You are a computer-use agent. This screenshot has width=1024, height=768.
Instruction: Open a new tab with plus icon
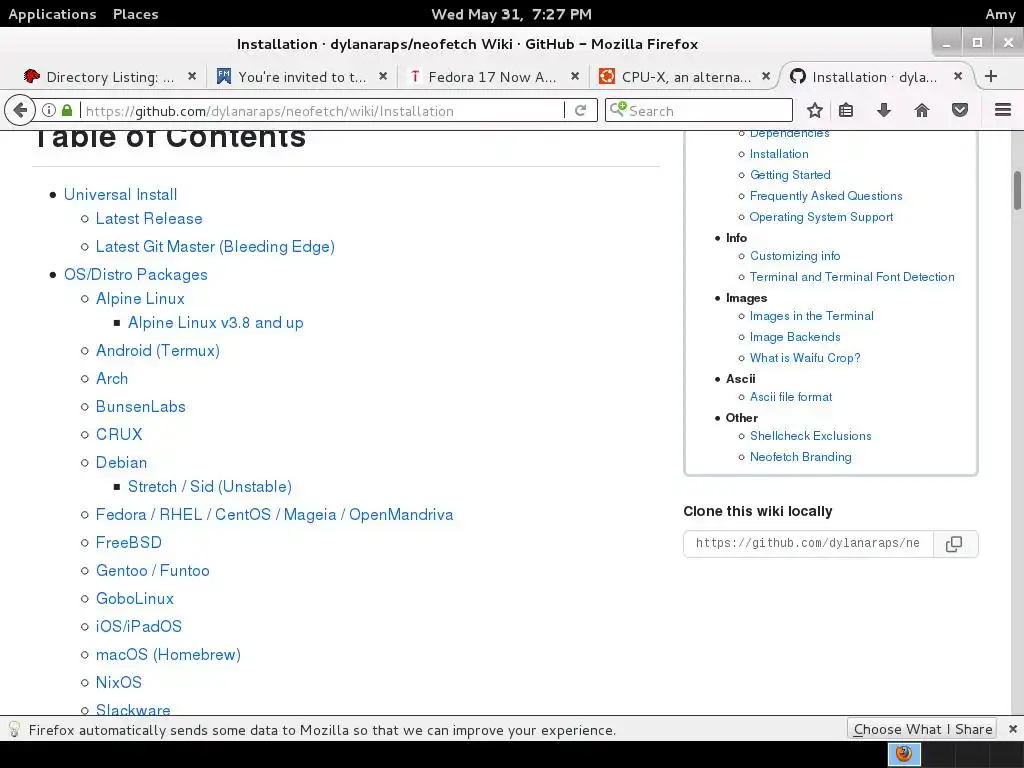(991, 76)
